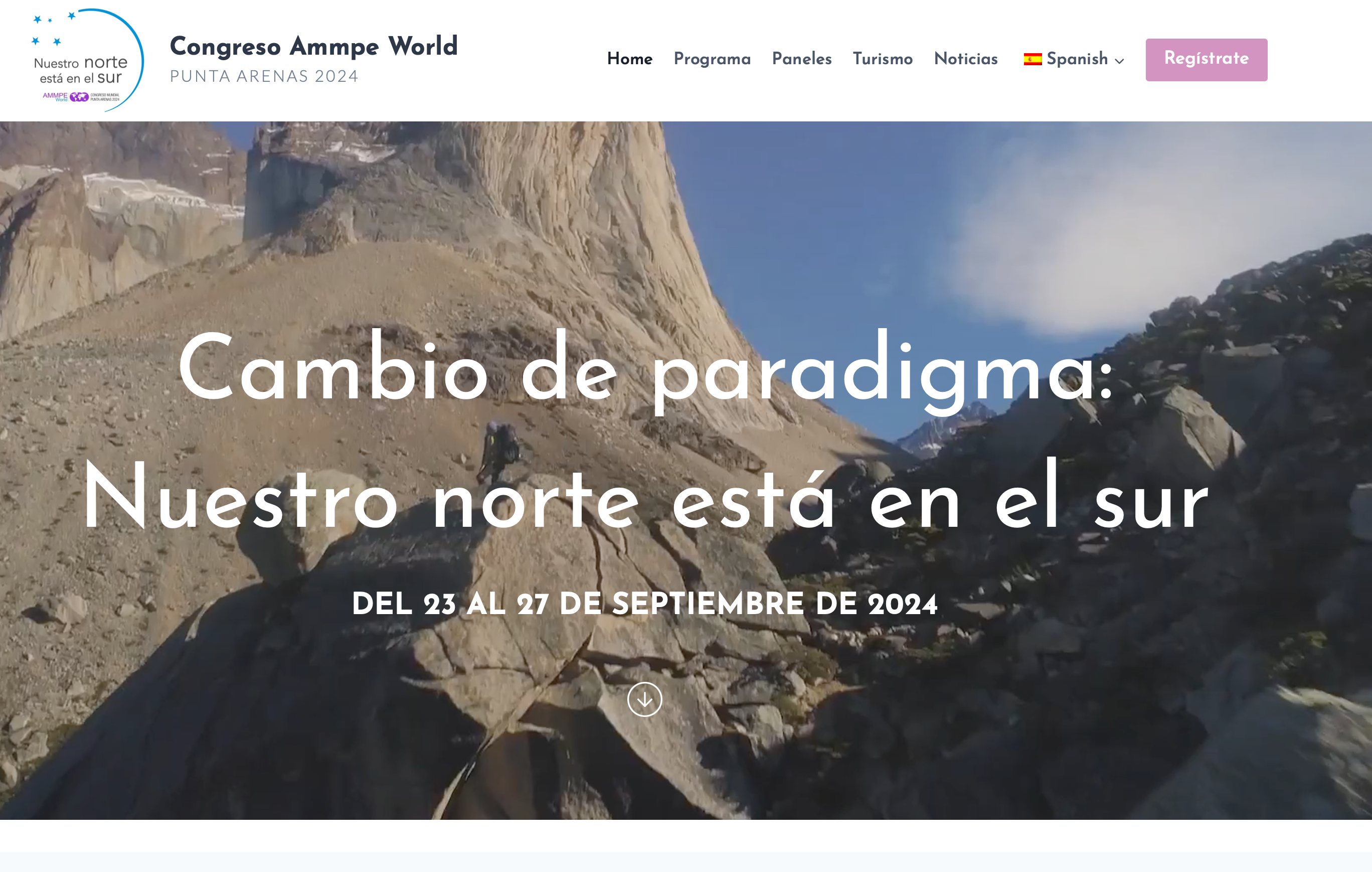Image resolution: width=1372 pixels, height=872 pixels.
Task: Click the 'DEL 23 AL 27 DE SEPTIEMBRE' date text
Action: (x=644, y=604)
